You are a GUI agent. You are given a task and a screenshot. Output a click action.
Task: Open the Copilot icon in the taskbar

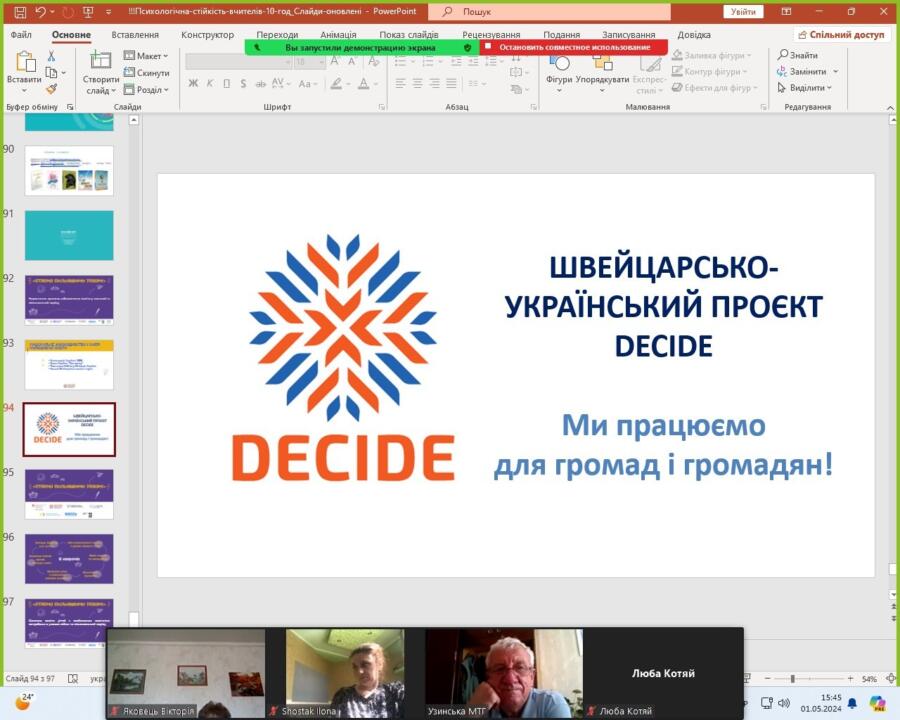tap(876, 703)
